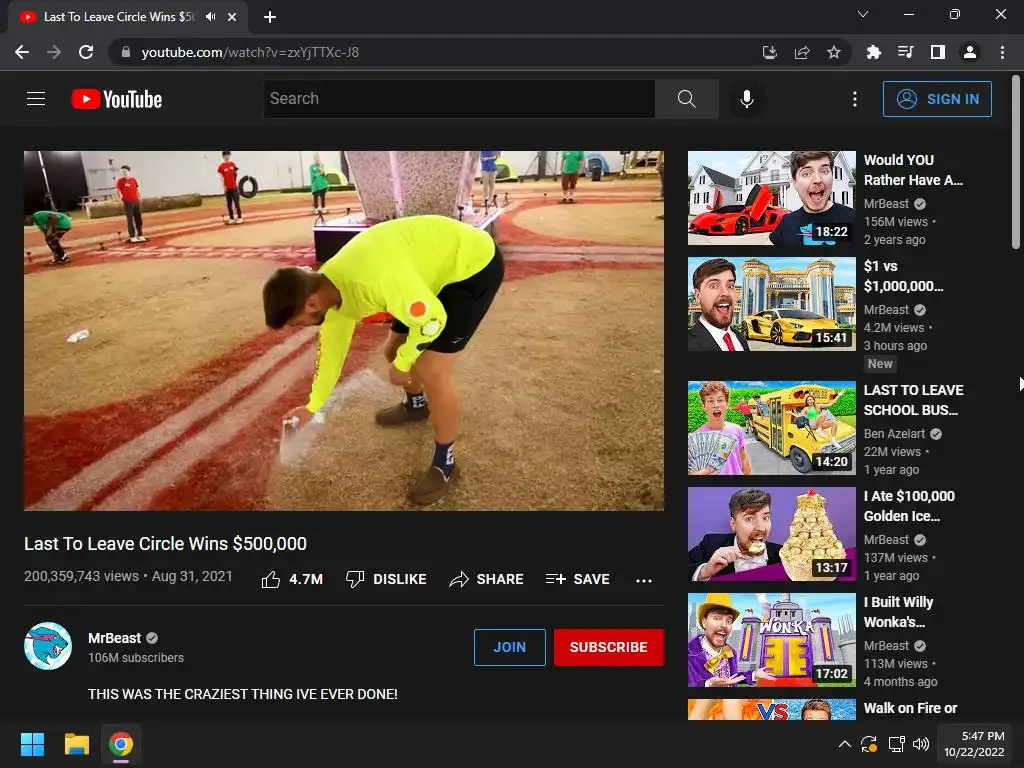Open the Would YOU Rather Have thumbnail
The height and width of the screenshot is (768, 1024).
771,198
